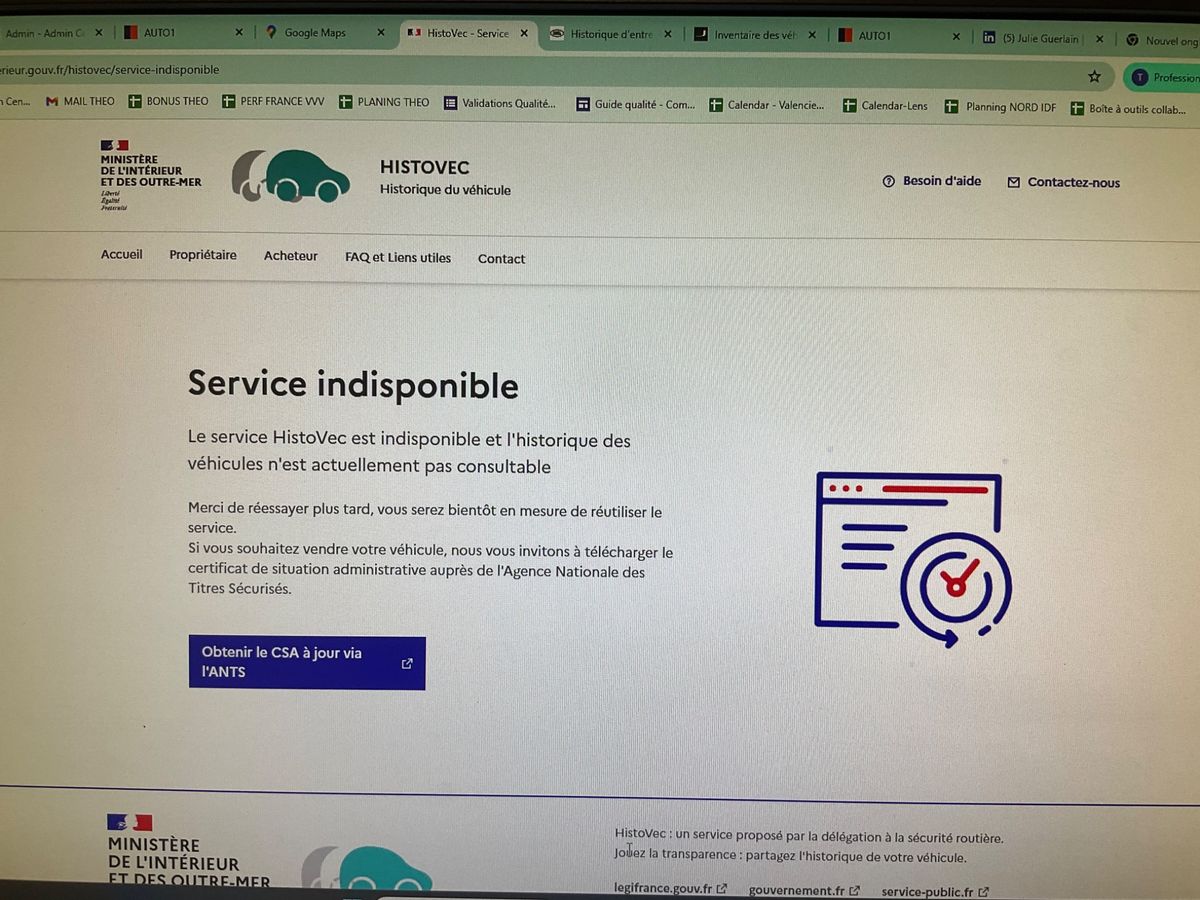1200x900 pixels.
Task: Close the Inventaire des véh tab
Action: click(811, 35)
